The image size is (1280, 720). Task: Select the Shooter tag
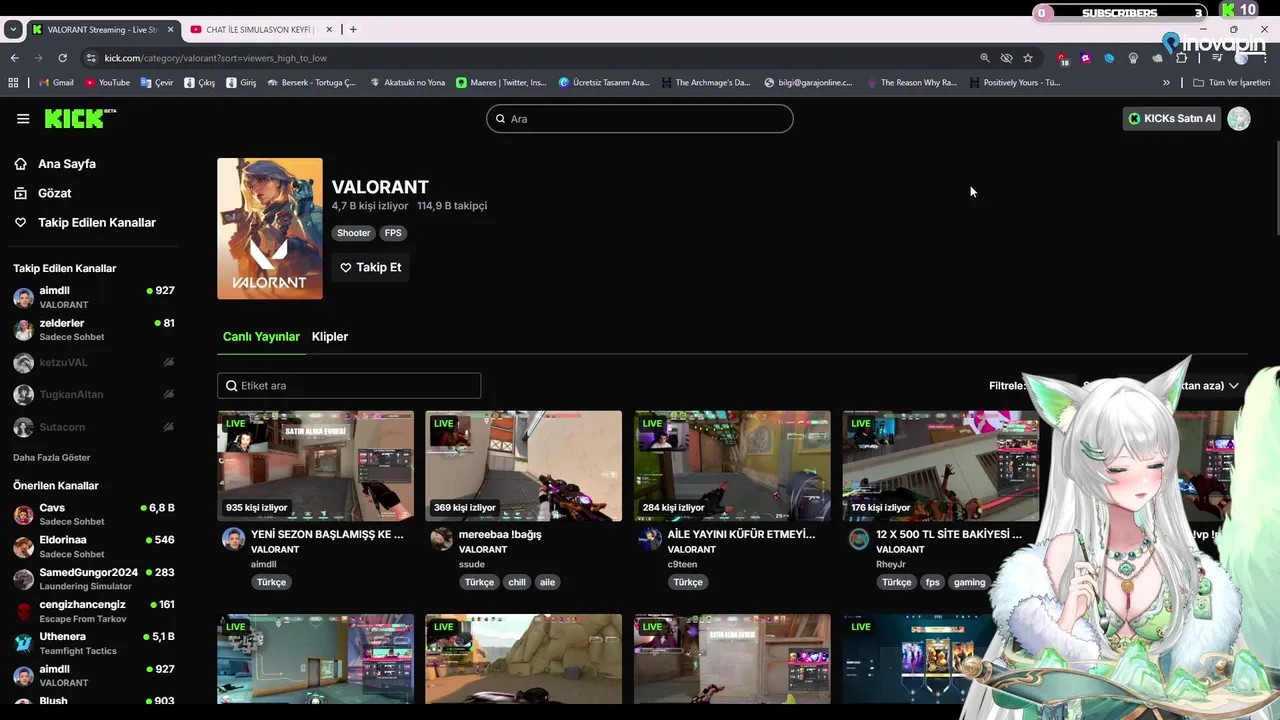[x=353, y=233]
